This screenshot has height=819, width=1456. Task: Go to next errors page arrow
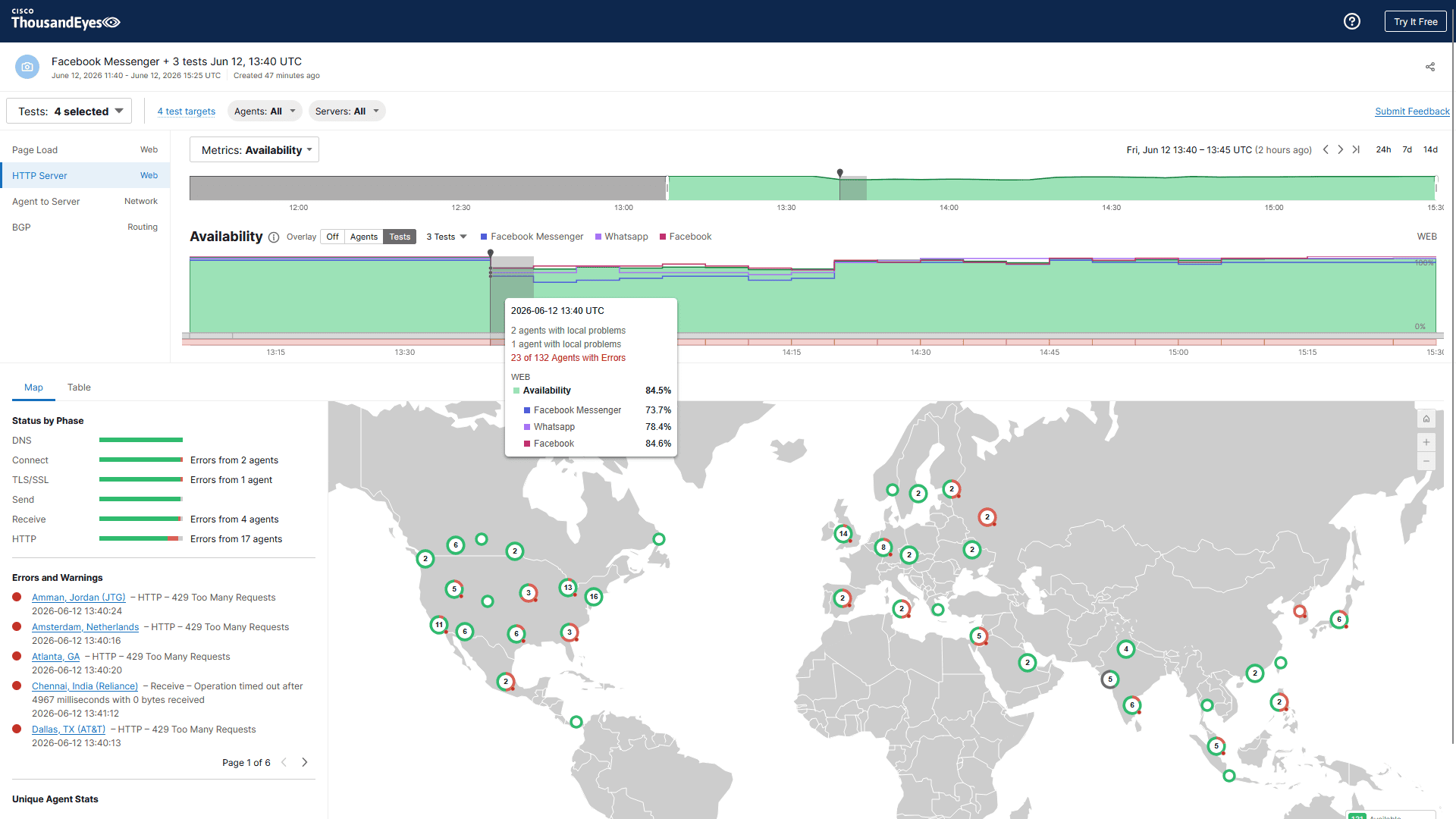(x=305, y=762)
